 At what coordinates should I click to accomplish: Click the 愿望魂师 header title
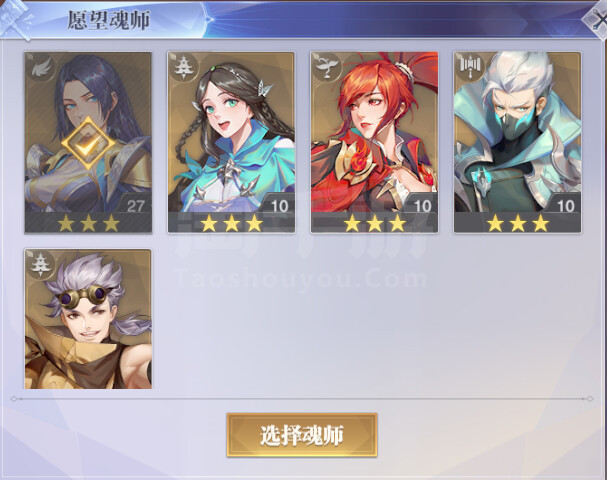[109, 20]
